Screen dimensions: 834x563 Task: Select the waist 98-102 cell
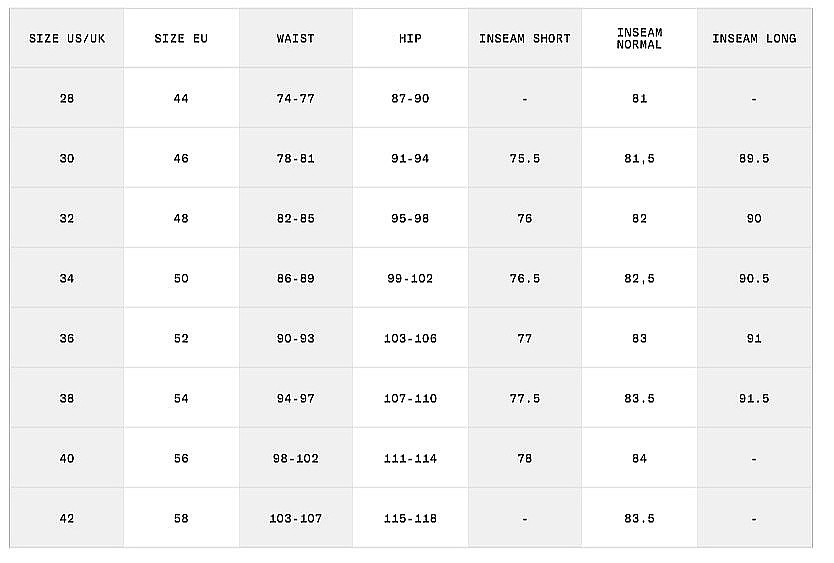pyautogui.click(x=295, y=459)
